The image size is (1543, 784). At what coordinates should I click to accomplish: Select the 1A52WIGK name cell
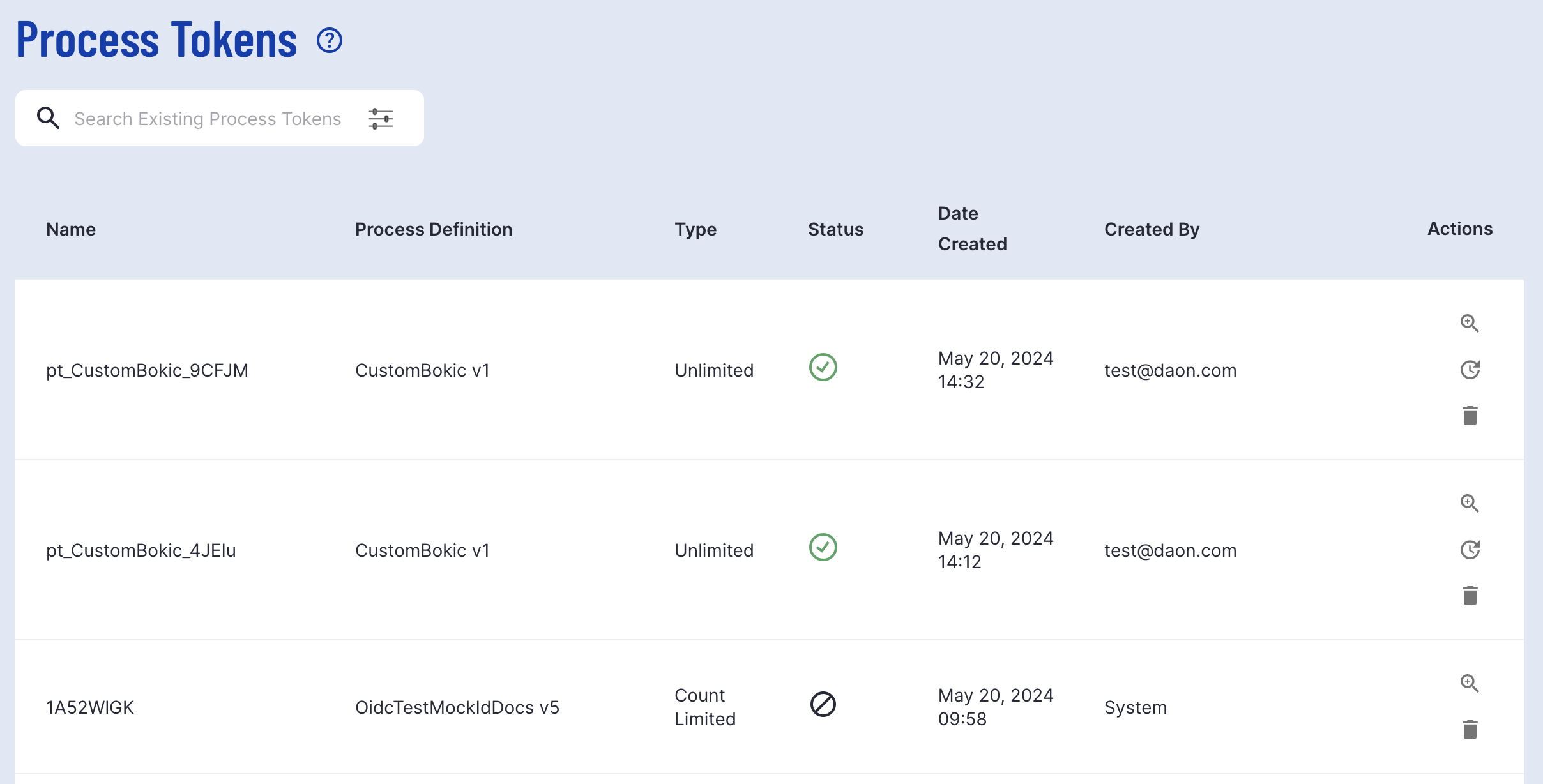point(90,707)
